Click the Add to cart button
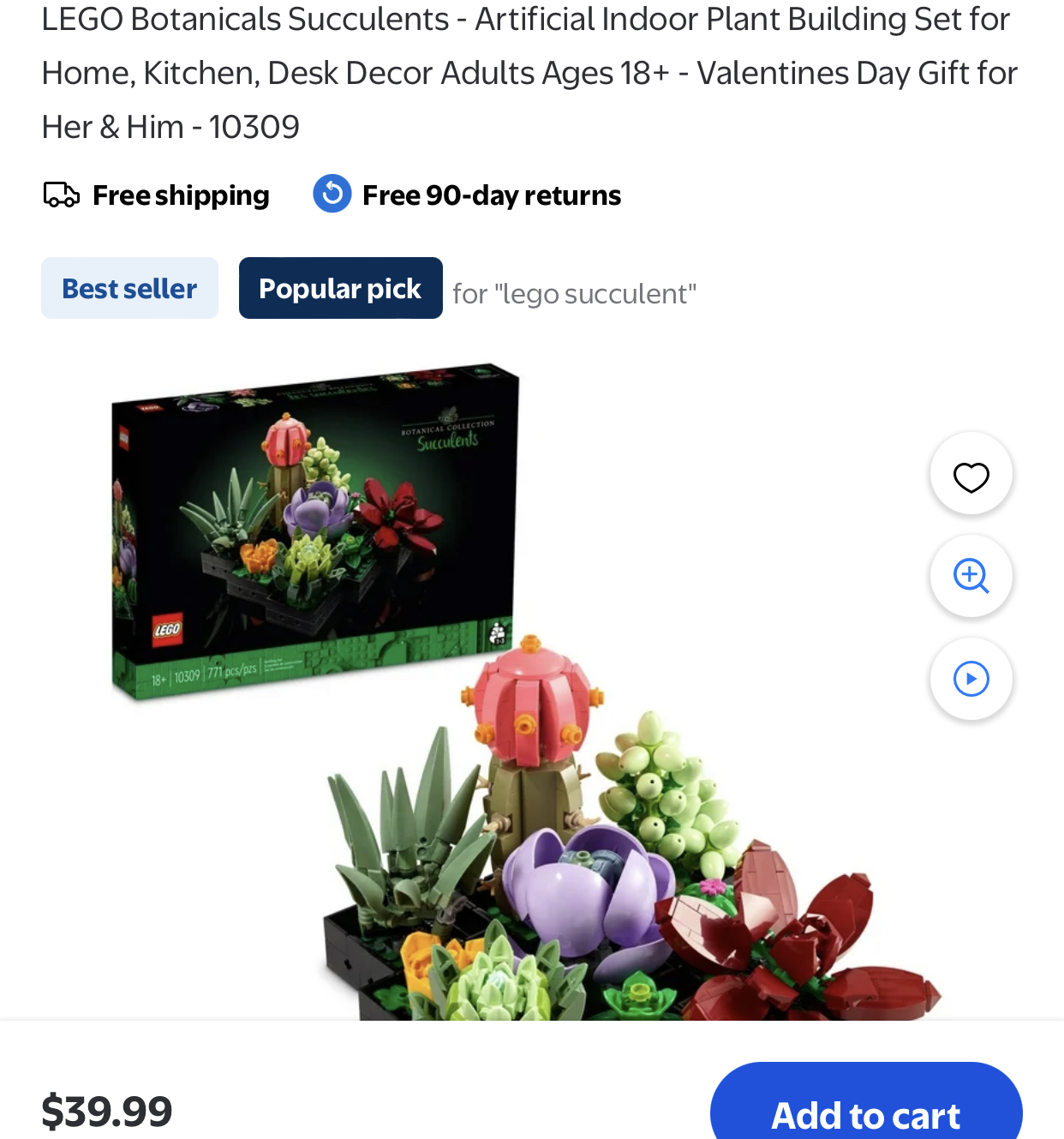 [866, 1105]
